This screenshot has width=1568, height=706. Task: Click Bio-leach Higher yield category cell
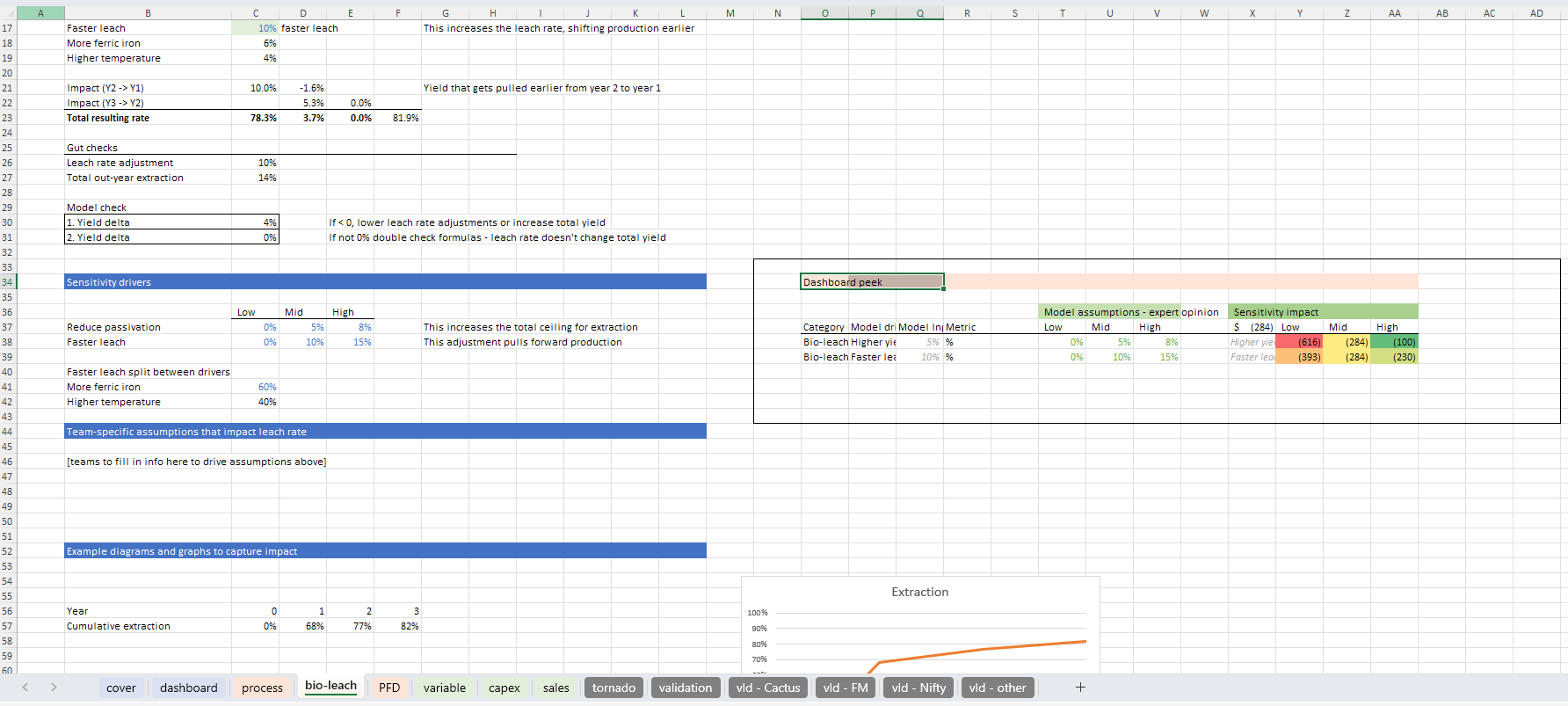[x=824, y=342]
